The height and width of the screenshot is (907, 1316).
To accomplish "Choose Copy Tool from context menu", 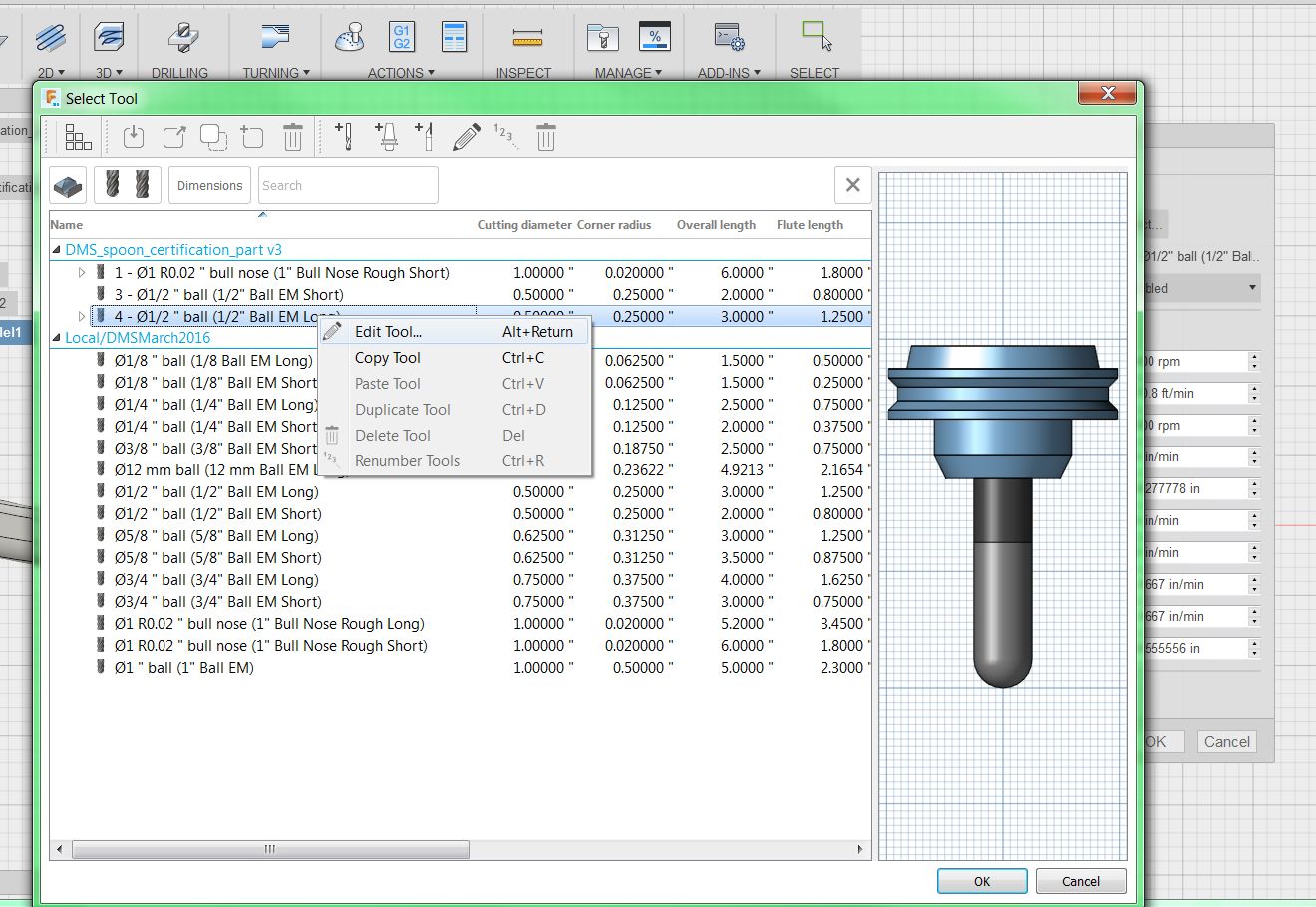I will 388,358.
